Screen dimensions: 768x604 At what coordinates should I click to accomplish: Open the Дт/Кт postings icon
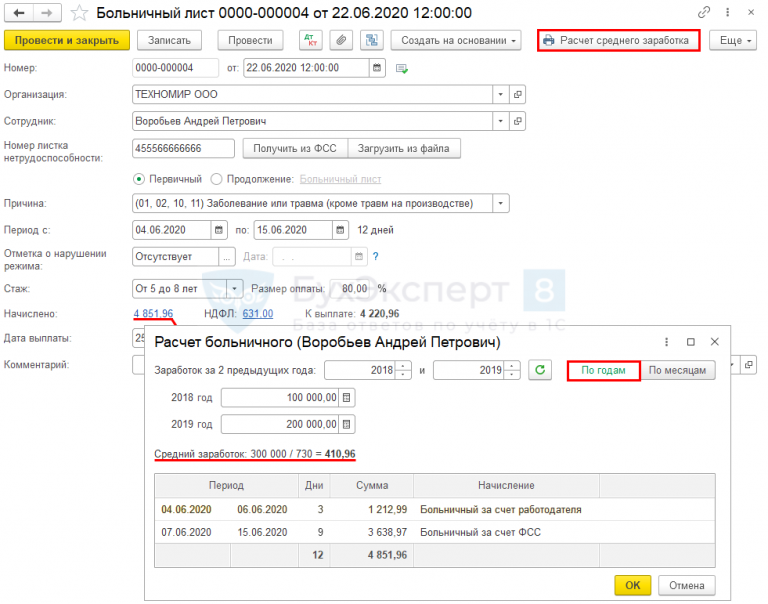click(312, 40)
